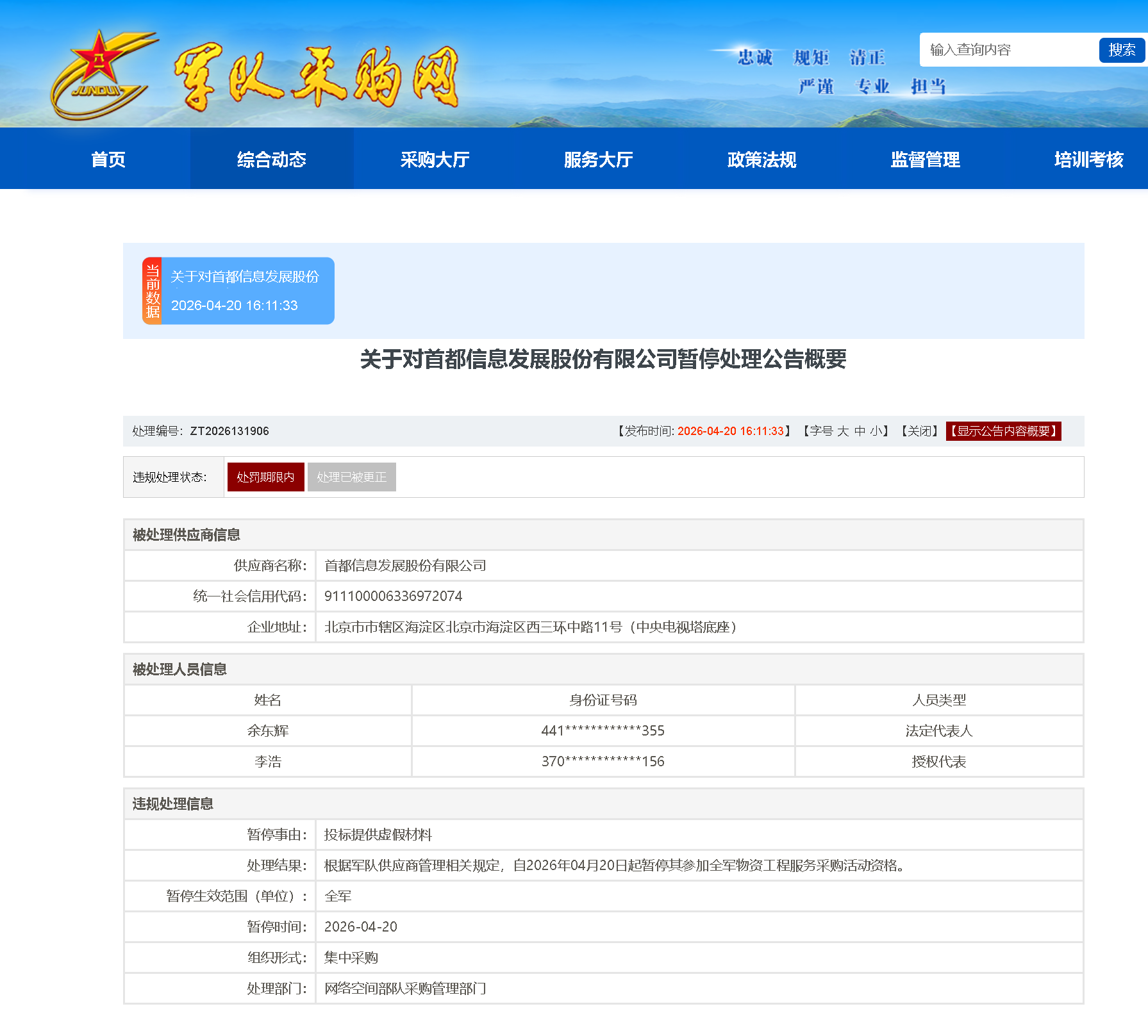The width and height of the screenshot is (1148, 1036).
Task: Set font size to 小
Action: [876, 431]
